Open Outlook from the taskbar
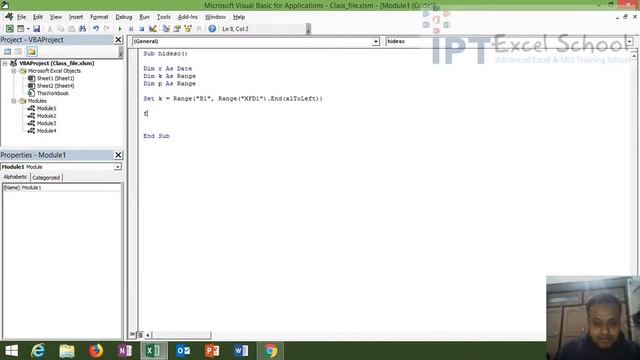 point(183,351)
